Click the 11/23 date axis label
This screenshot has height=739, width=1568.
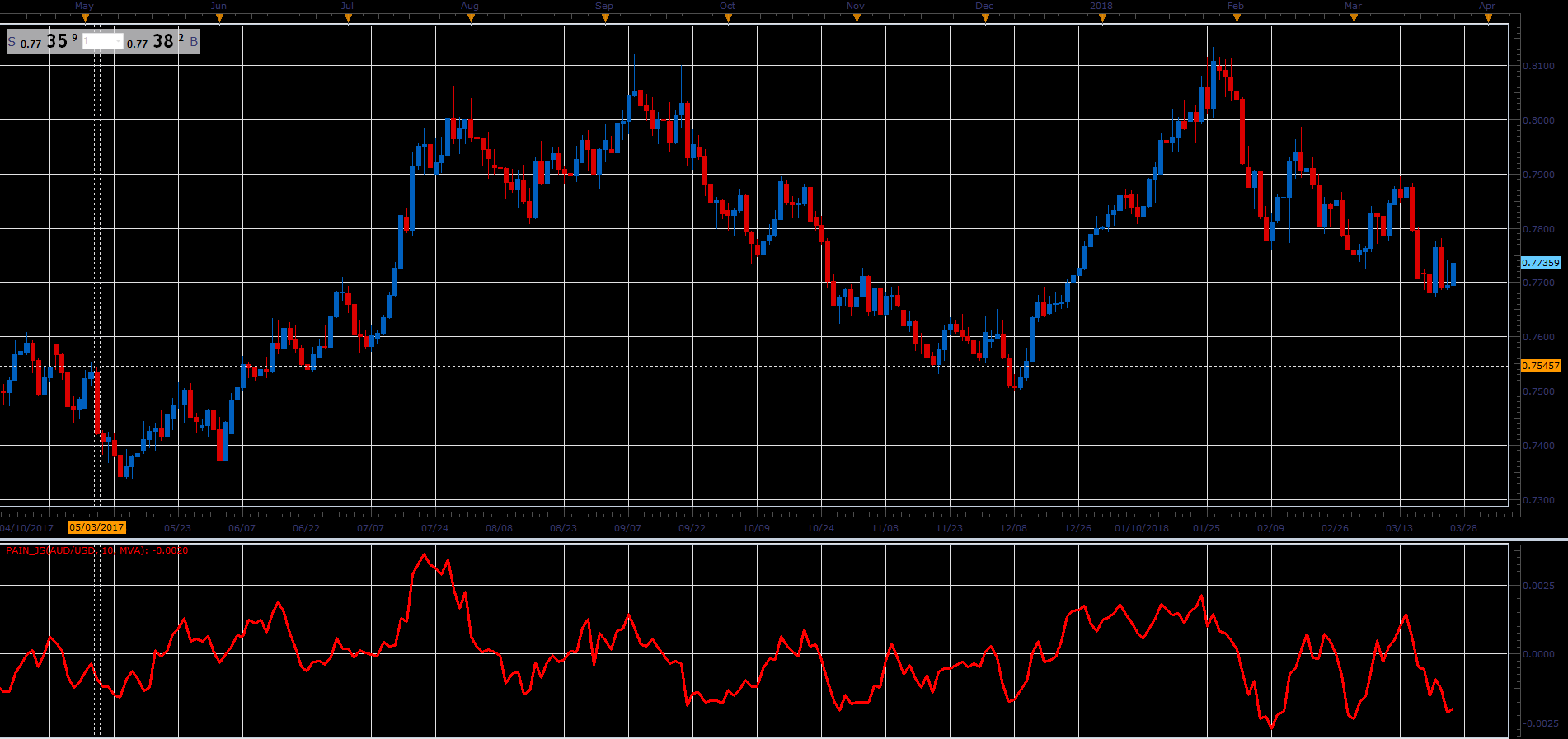(x=949, y=528)
